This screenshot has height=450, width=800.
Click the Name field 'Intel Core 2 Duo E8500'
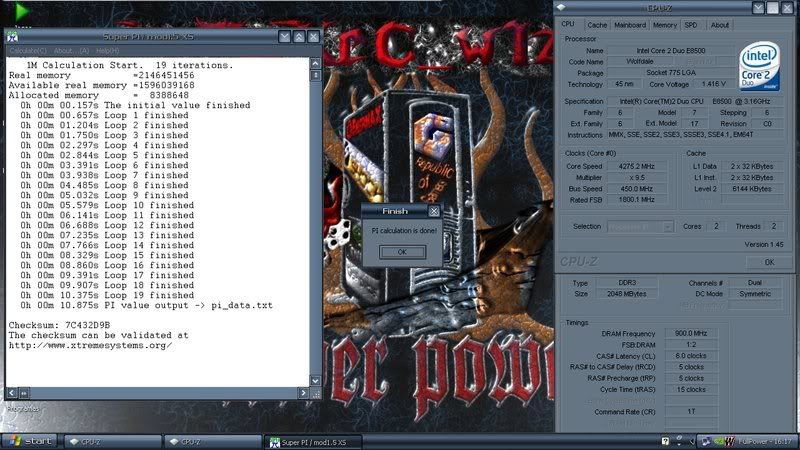670,51
